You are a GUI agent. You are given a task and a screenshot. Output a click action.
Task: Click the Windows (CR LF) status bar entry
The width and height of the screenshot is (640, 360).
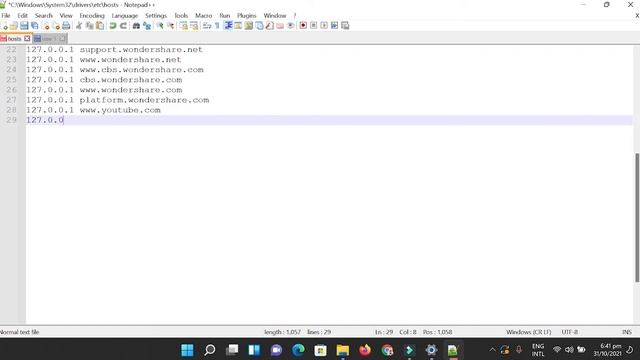[529, 332]
